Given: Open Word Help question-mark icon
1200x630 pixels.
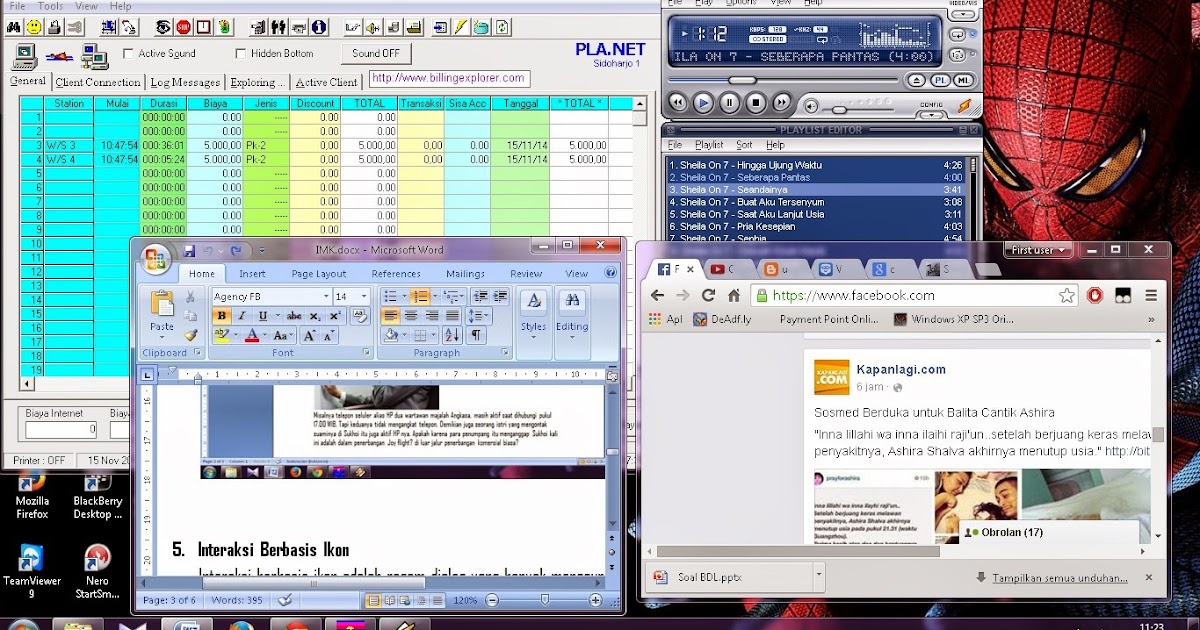Looking at the screenshot, I should 610,273.
